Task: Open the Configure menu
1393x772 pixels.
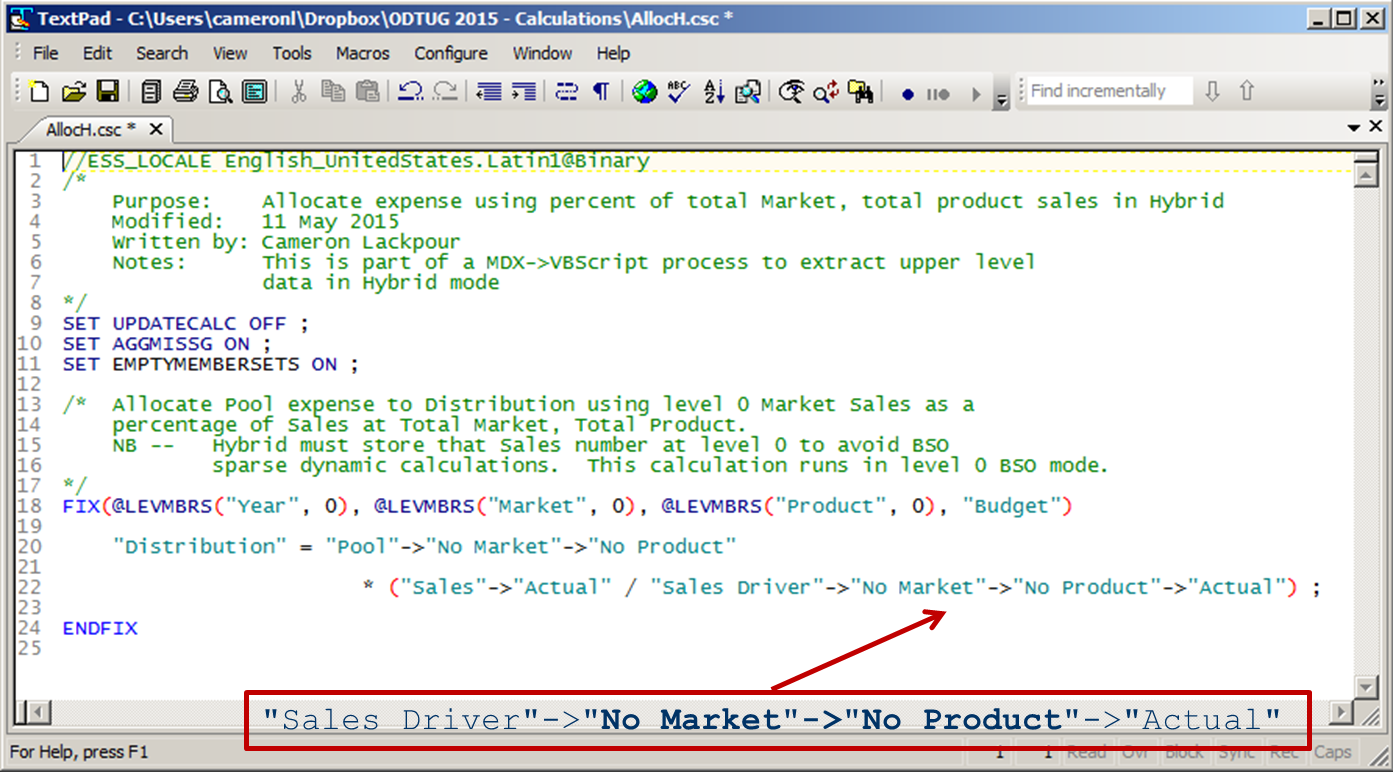Action: pos(451,53)
